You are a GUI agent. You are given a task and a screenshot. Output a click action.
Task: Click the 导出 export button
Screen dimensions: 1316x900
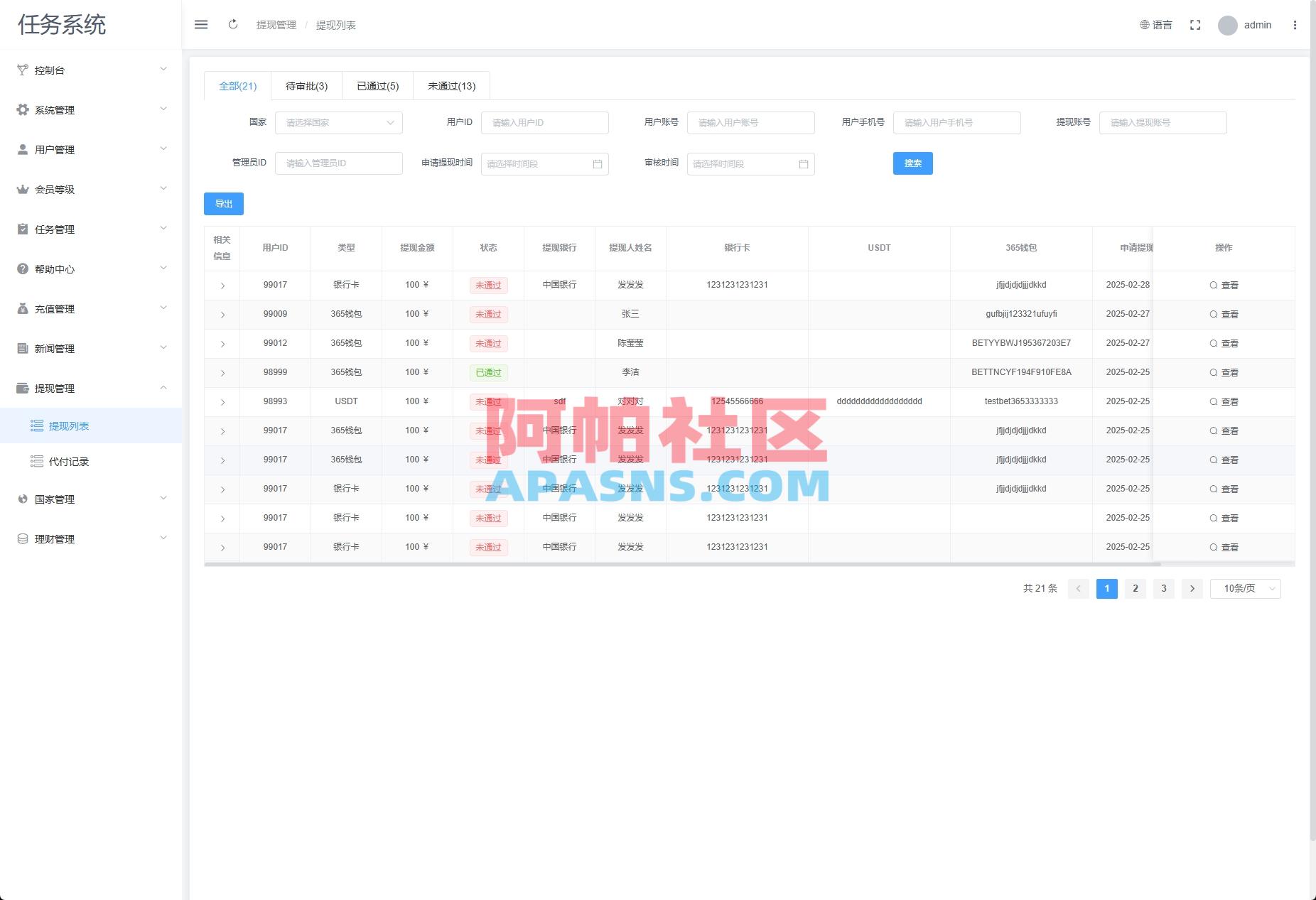click(224, 204)
